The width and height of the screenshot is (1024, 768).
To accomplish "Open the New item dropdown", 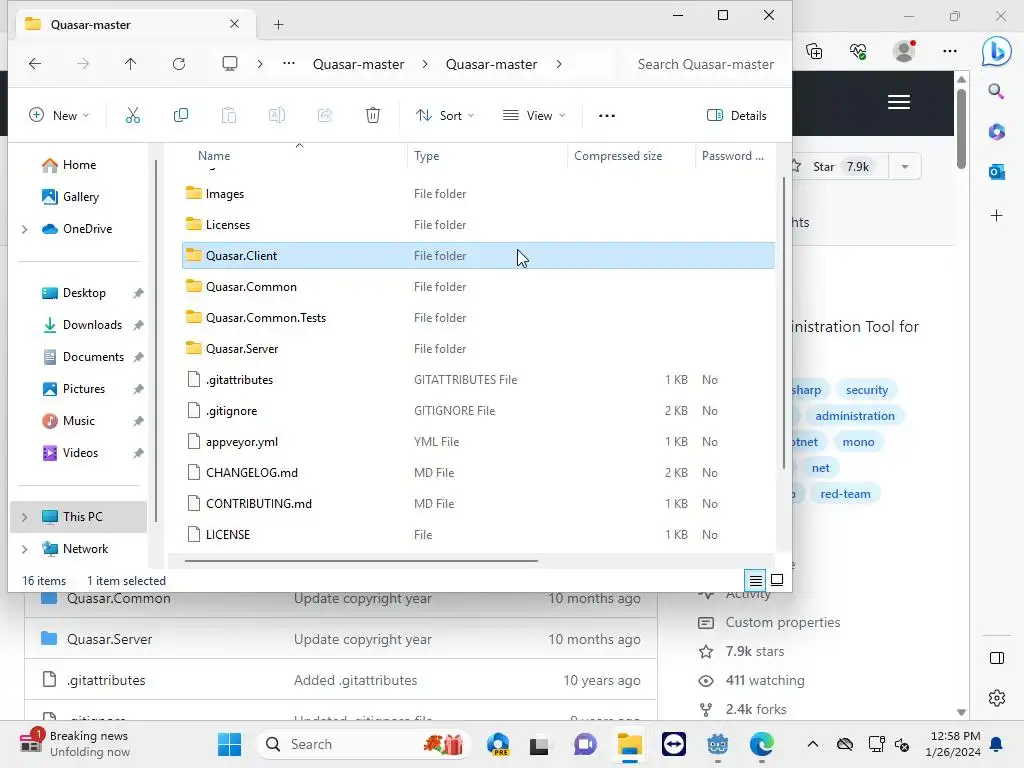I will click(59, 116).
